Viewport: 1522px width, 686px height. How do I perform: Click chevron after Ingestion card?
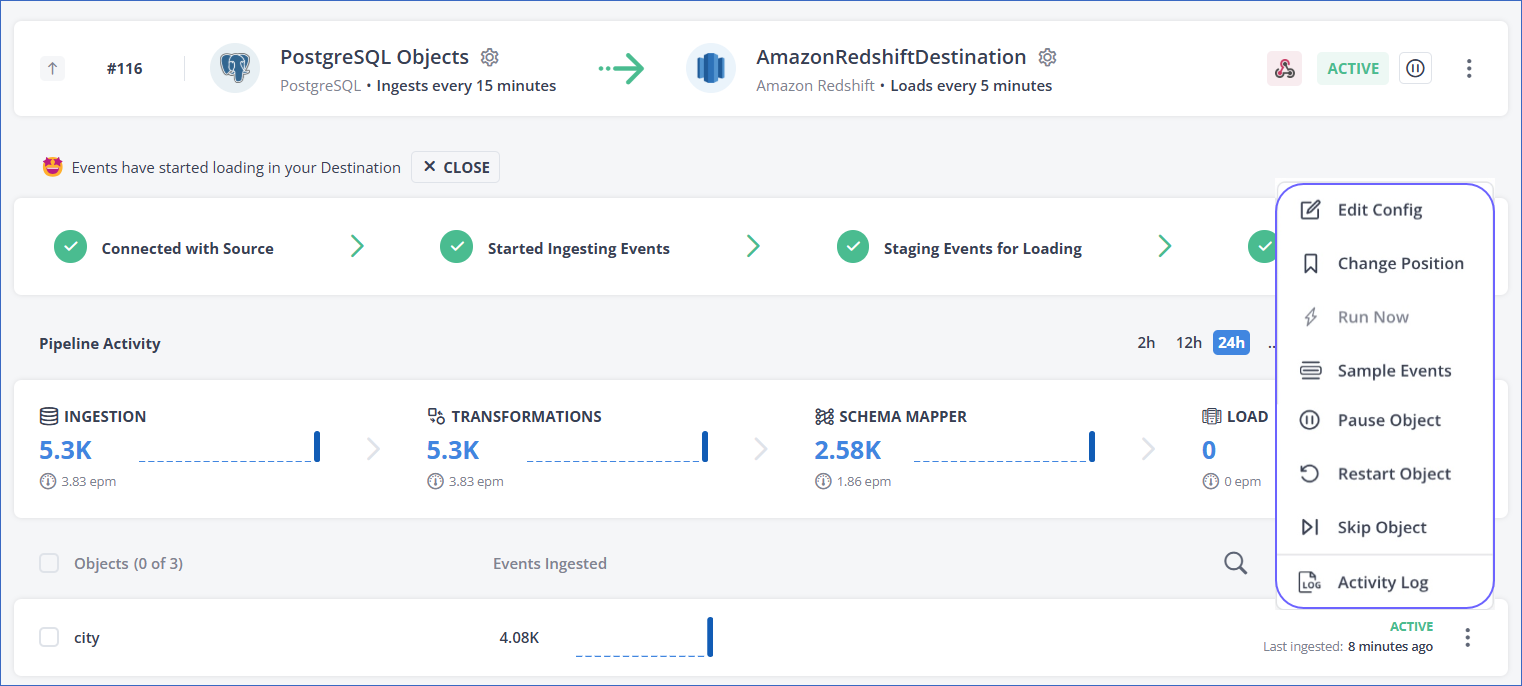click(373, 448)
